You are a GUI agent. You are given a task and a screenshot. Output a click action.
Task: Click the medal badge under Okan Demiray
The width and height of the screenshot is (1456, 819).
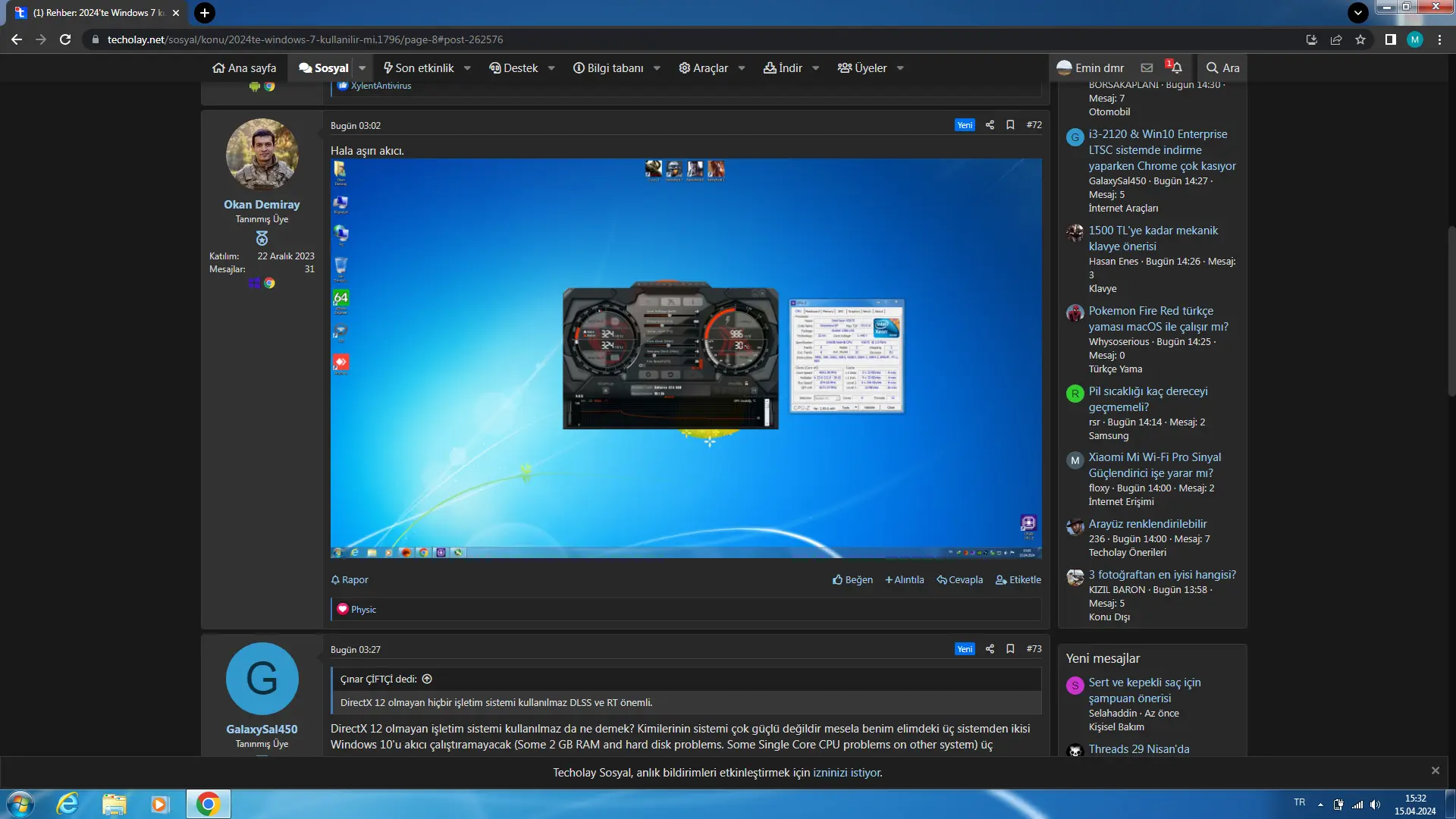[262, 238]
